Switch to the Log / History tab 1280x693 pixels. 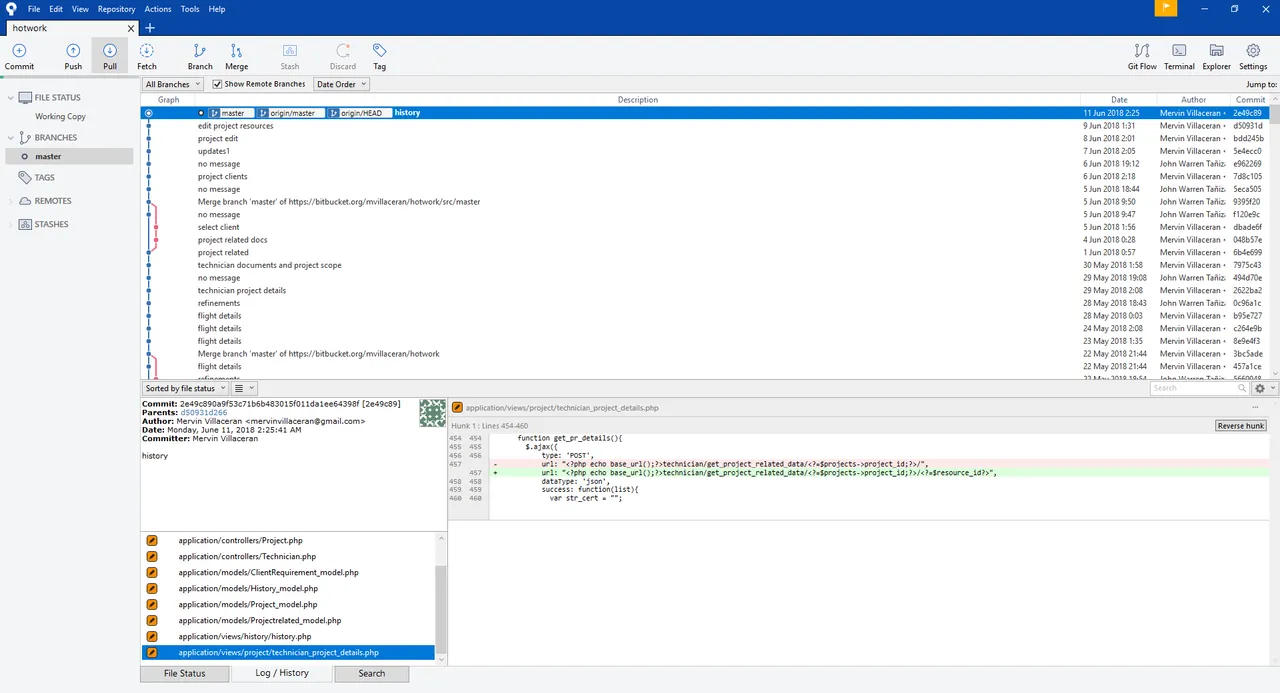282,673
